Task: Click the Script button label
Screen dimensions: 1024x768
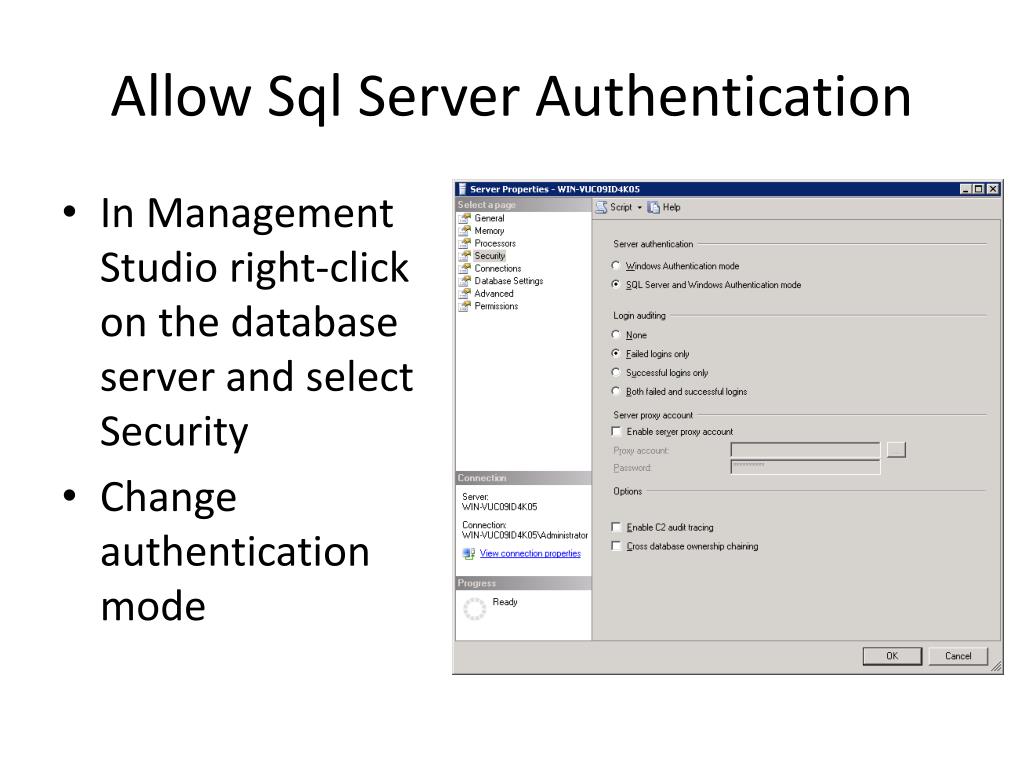Action: 621,207
